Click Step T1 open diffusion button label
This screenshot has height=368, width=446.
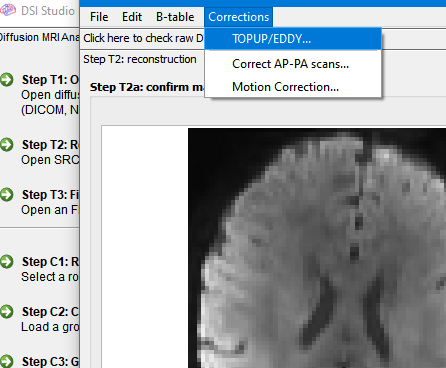click(50, 95)
